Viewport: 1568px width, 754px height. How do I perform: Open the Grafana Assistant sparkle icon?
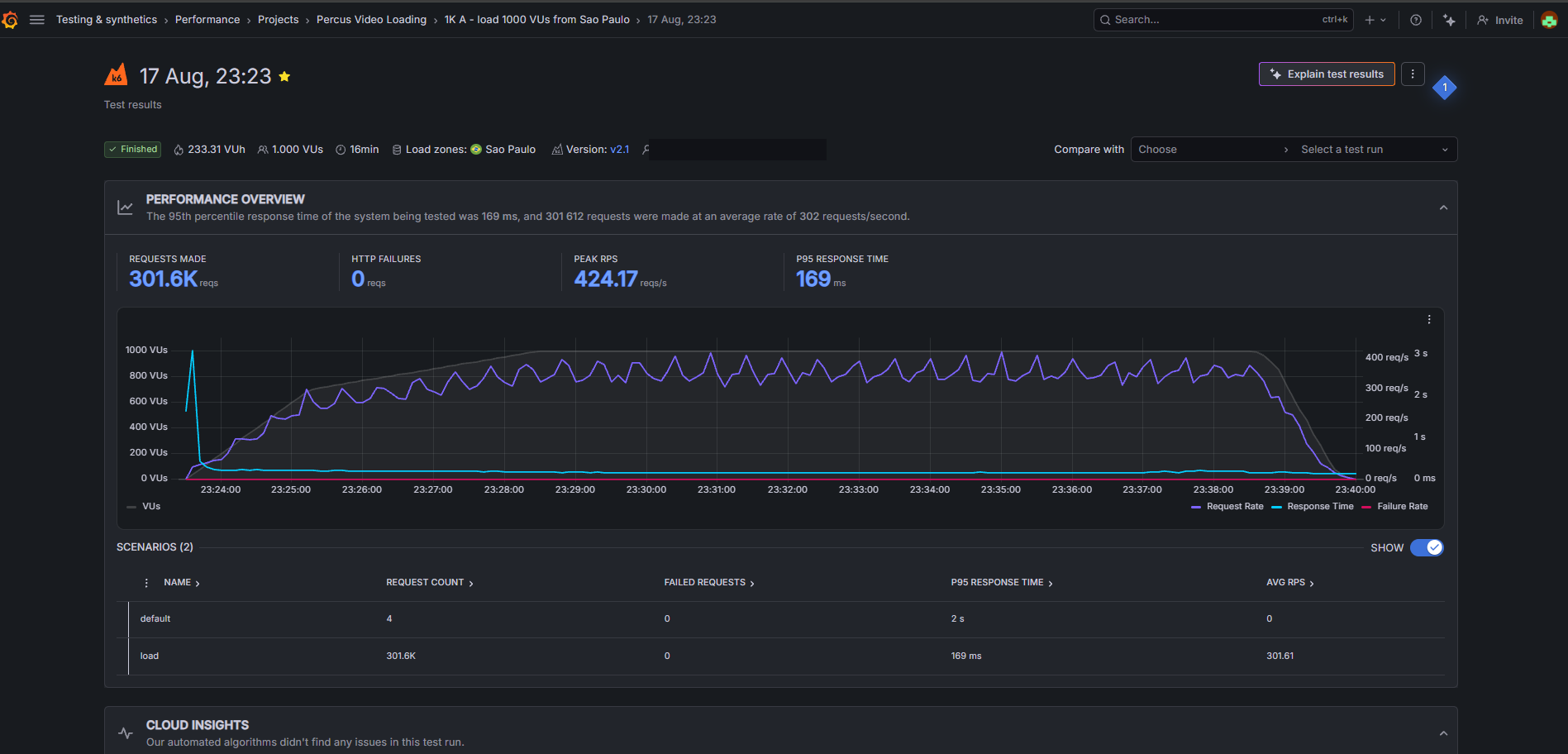pyautogui.click(x=1449, y=20)
